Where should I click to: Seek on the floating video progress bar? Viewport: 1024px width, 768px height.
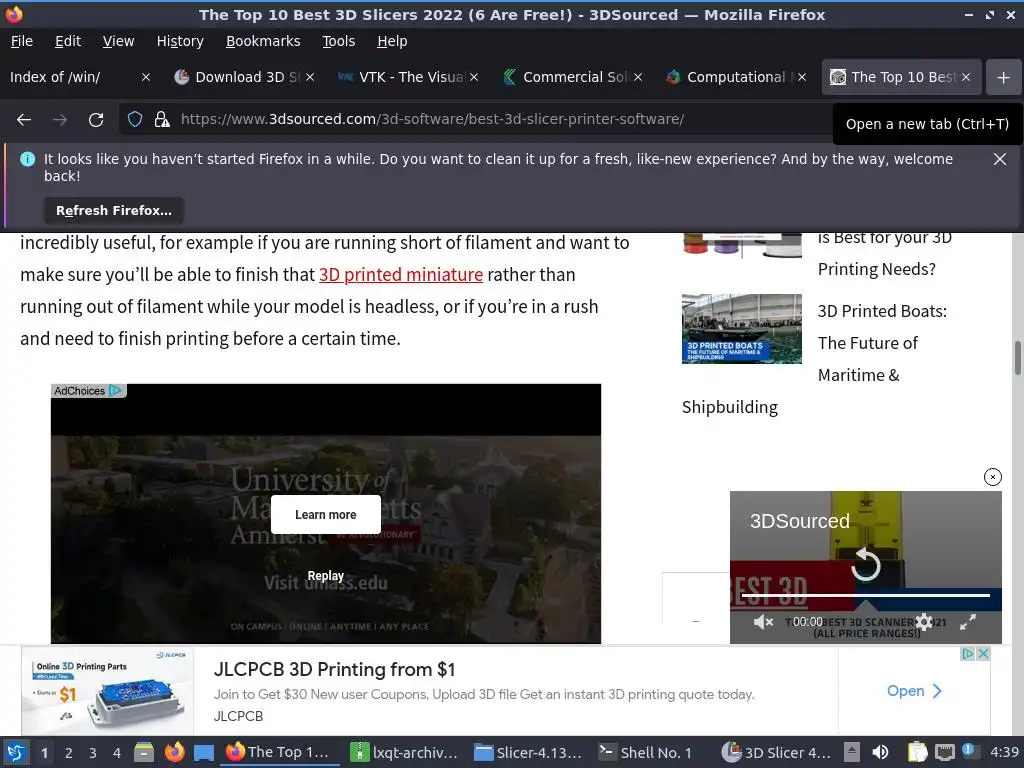865,596
